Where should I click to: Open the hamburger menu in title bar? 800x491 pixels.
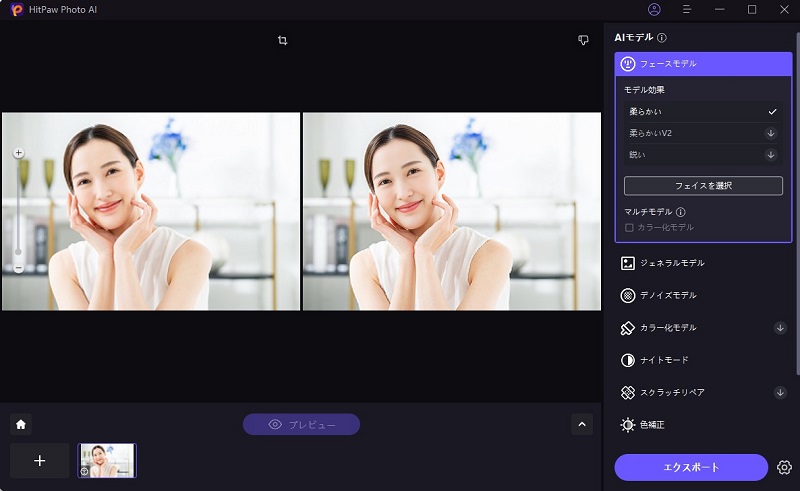click(686, 9)
